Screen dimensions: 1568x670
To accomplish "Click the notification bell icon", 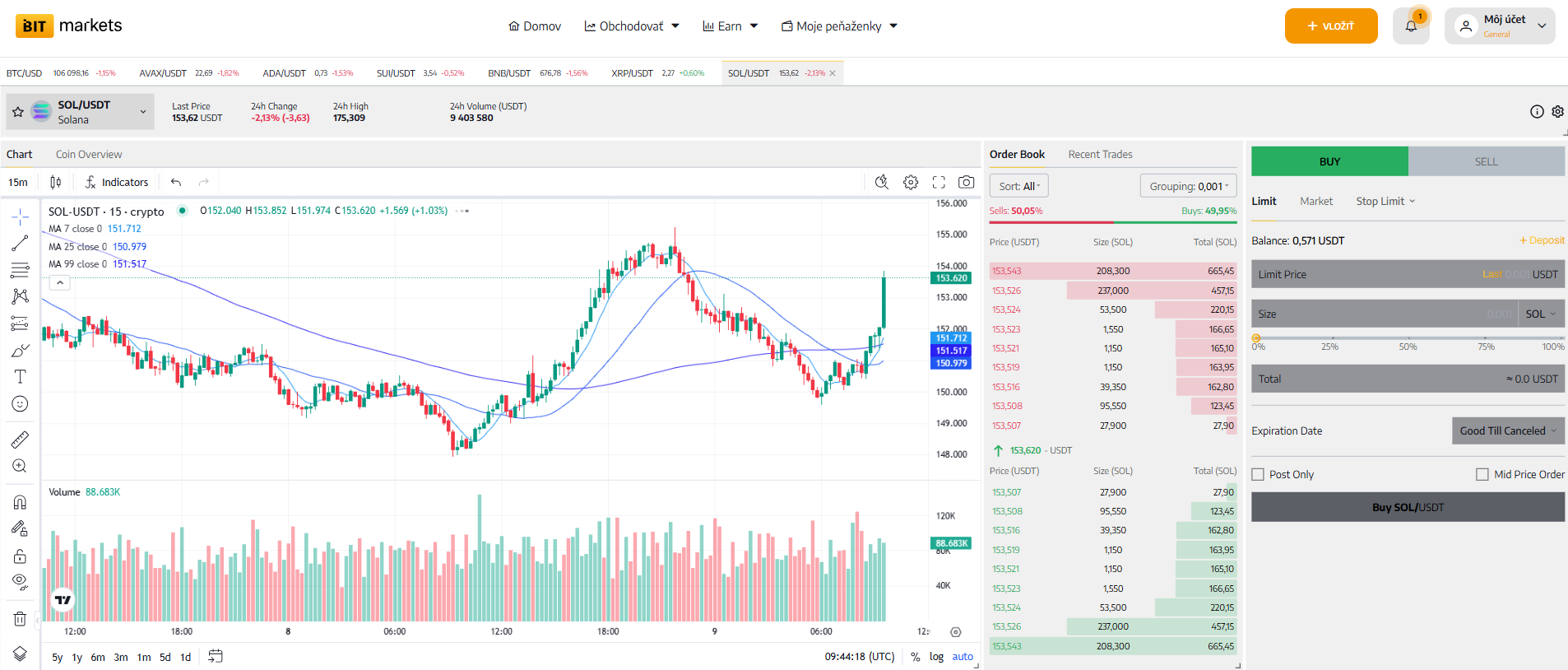I will 1411,26.
